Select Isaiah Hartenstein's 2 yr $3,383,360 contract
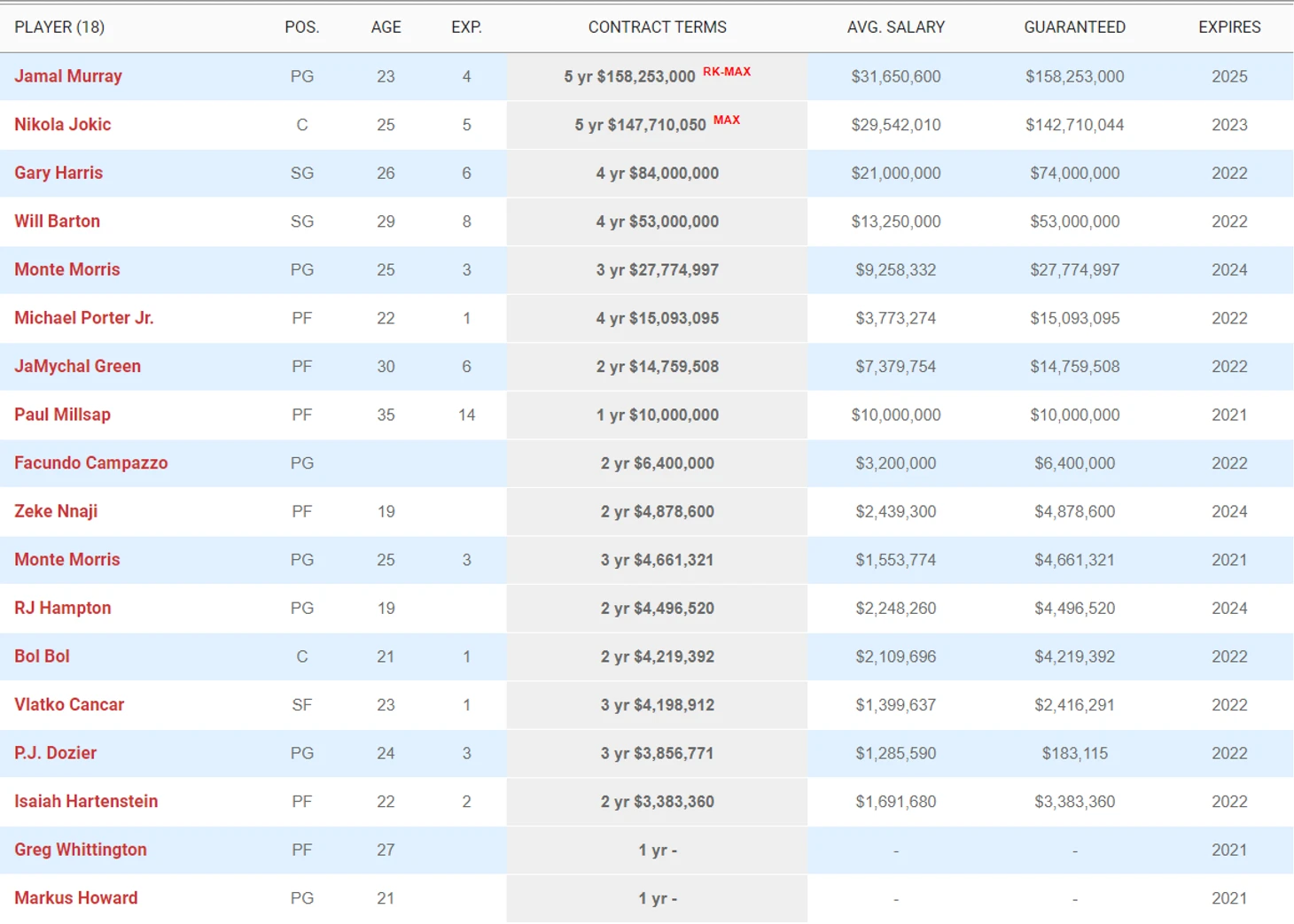This screenshot has height=924, width=1294. click(658, 802)
